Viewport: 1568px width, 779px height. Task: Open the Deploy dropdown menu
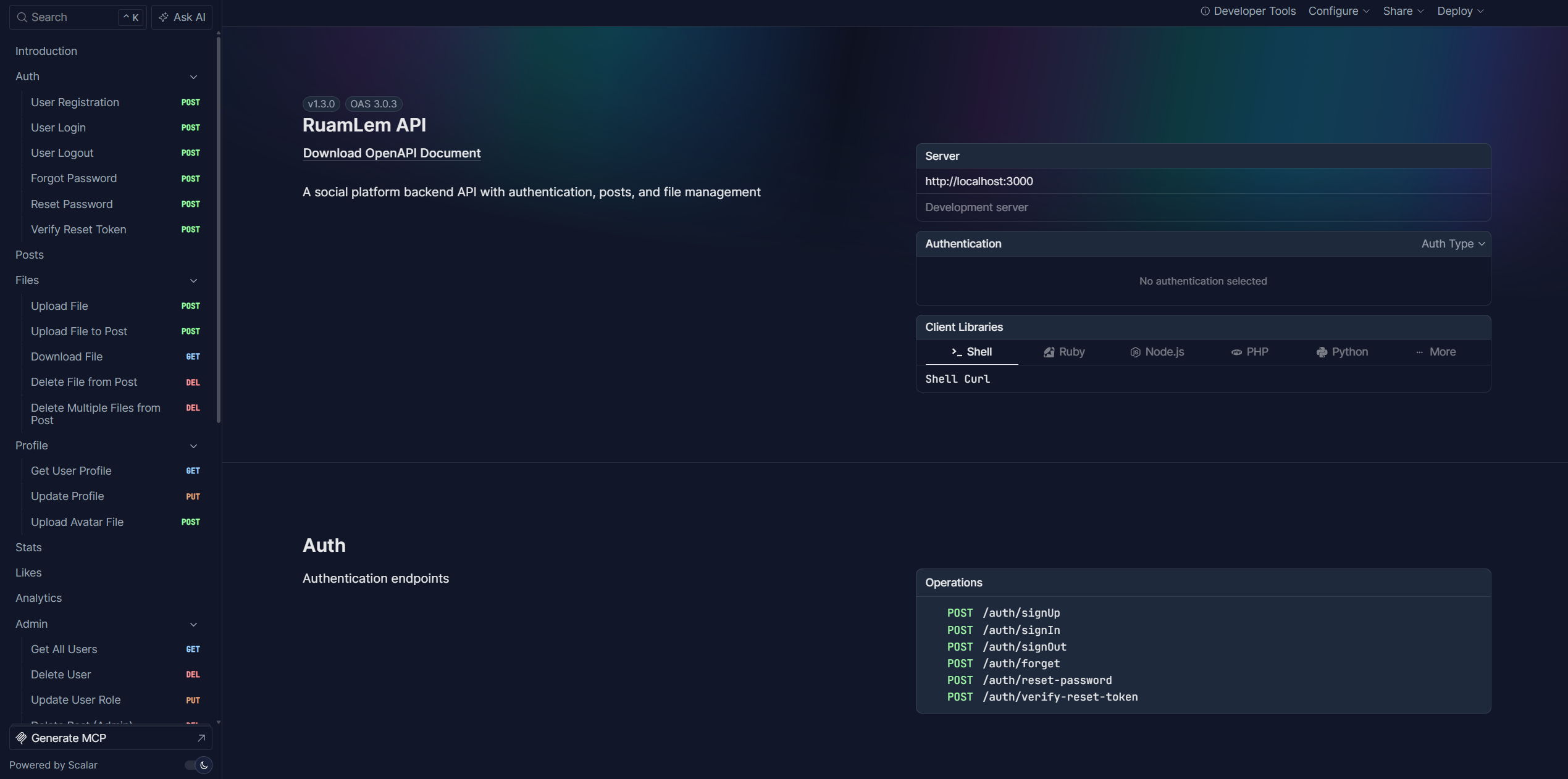[x=1460, y=11]
